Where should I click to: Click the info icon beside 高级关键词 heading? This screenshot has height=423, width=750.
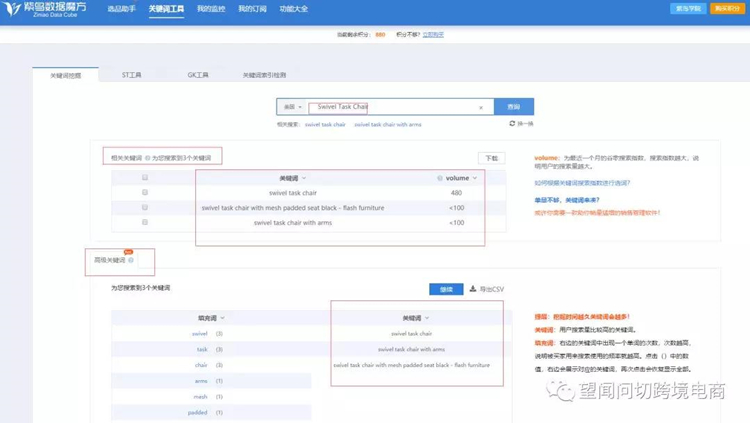(131, 260)
